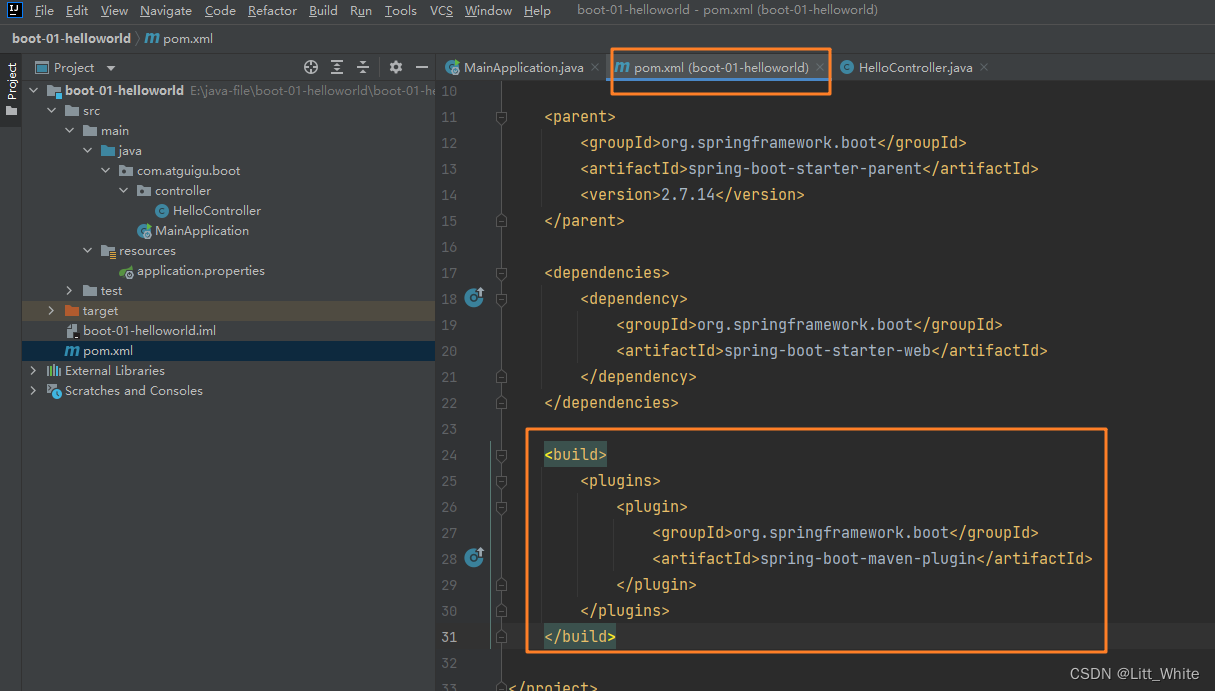Click the fold marker on line 26 plugin tag

point(501,506)
